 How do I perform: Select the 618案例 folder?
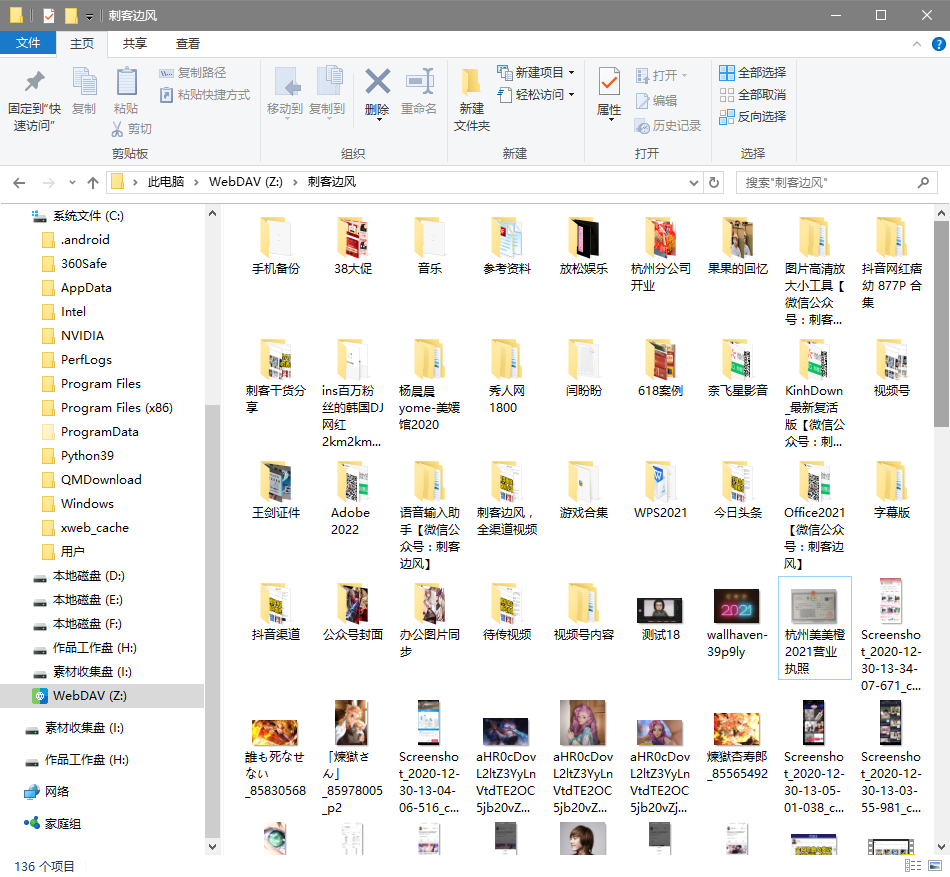pyautogui.click(x=660, y=369)
